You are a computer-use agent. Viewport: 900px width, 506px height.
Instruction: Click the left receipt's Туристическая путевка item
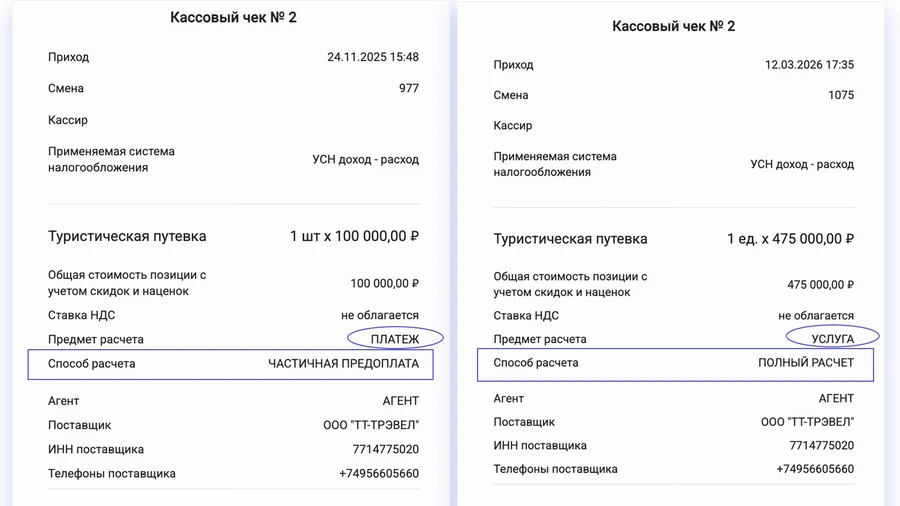pos(127,237)
